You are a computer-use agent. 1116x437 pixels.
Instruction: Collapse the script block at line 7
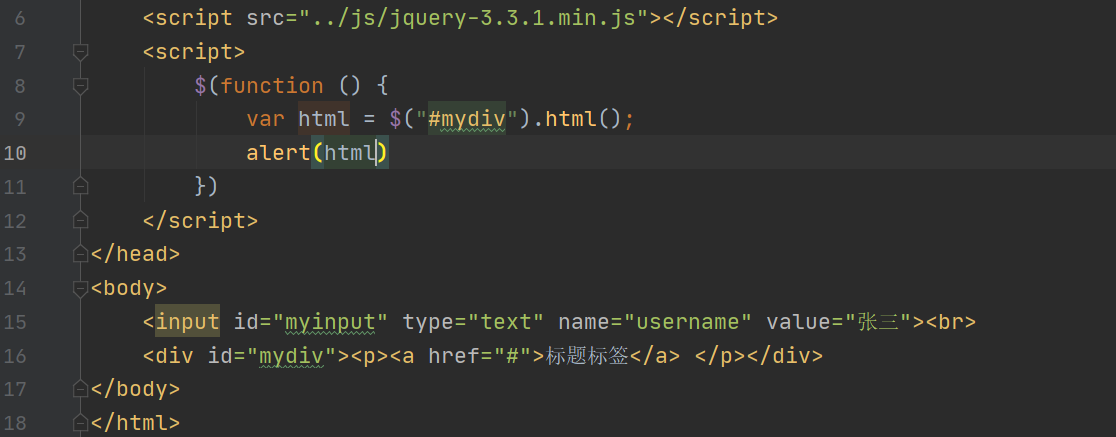coord(80,52)
